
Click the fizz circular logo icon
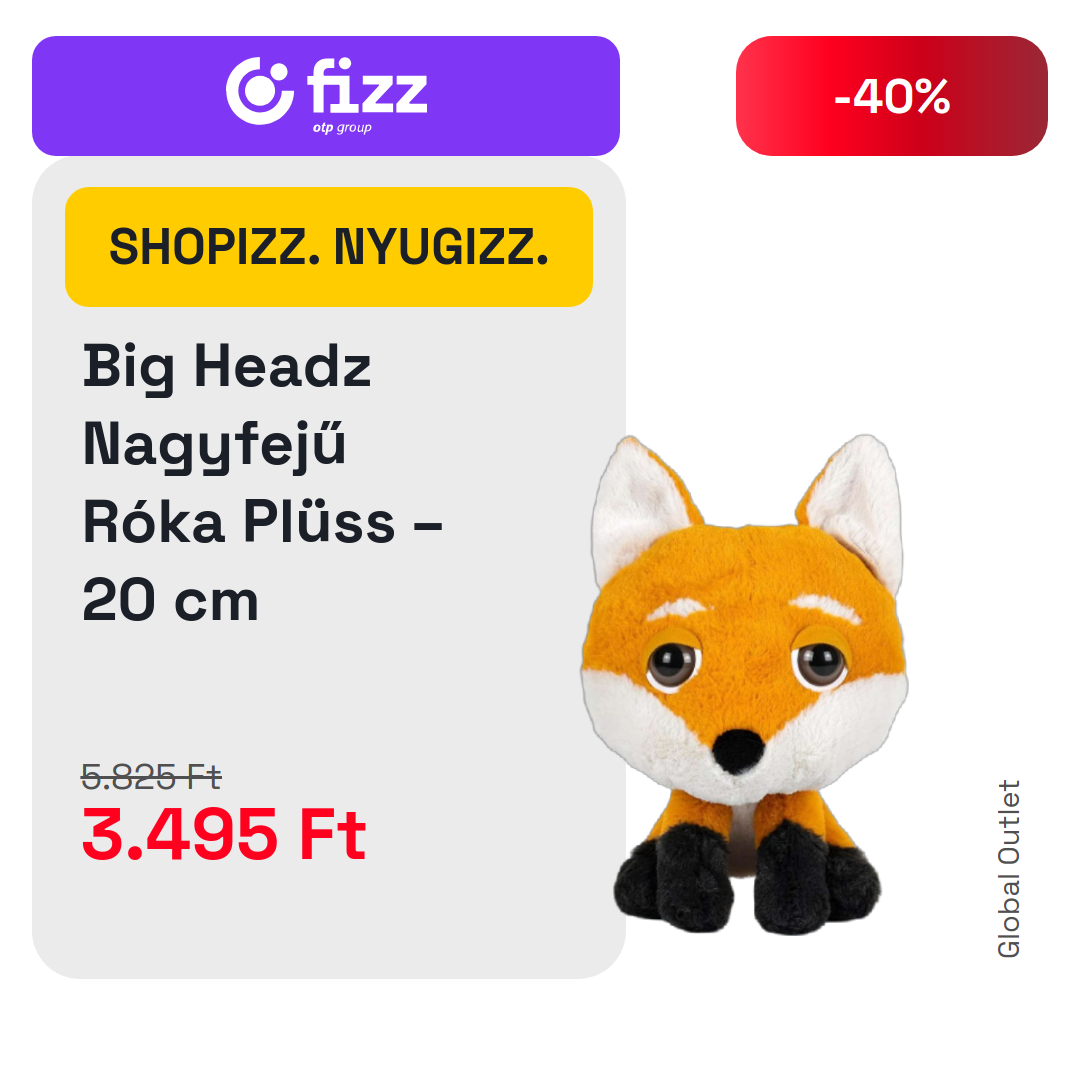(x=260, y=91)
